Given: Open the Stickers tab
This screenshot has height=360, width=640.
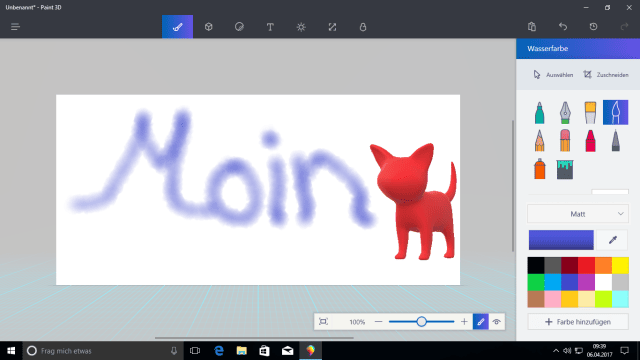Looking at the screenshot, I should point(239,27).
